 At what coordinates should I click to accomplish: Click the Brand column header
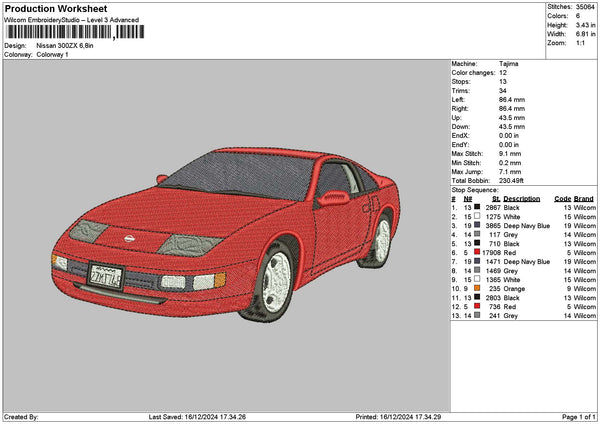point(584,199)
